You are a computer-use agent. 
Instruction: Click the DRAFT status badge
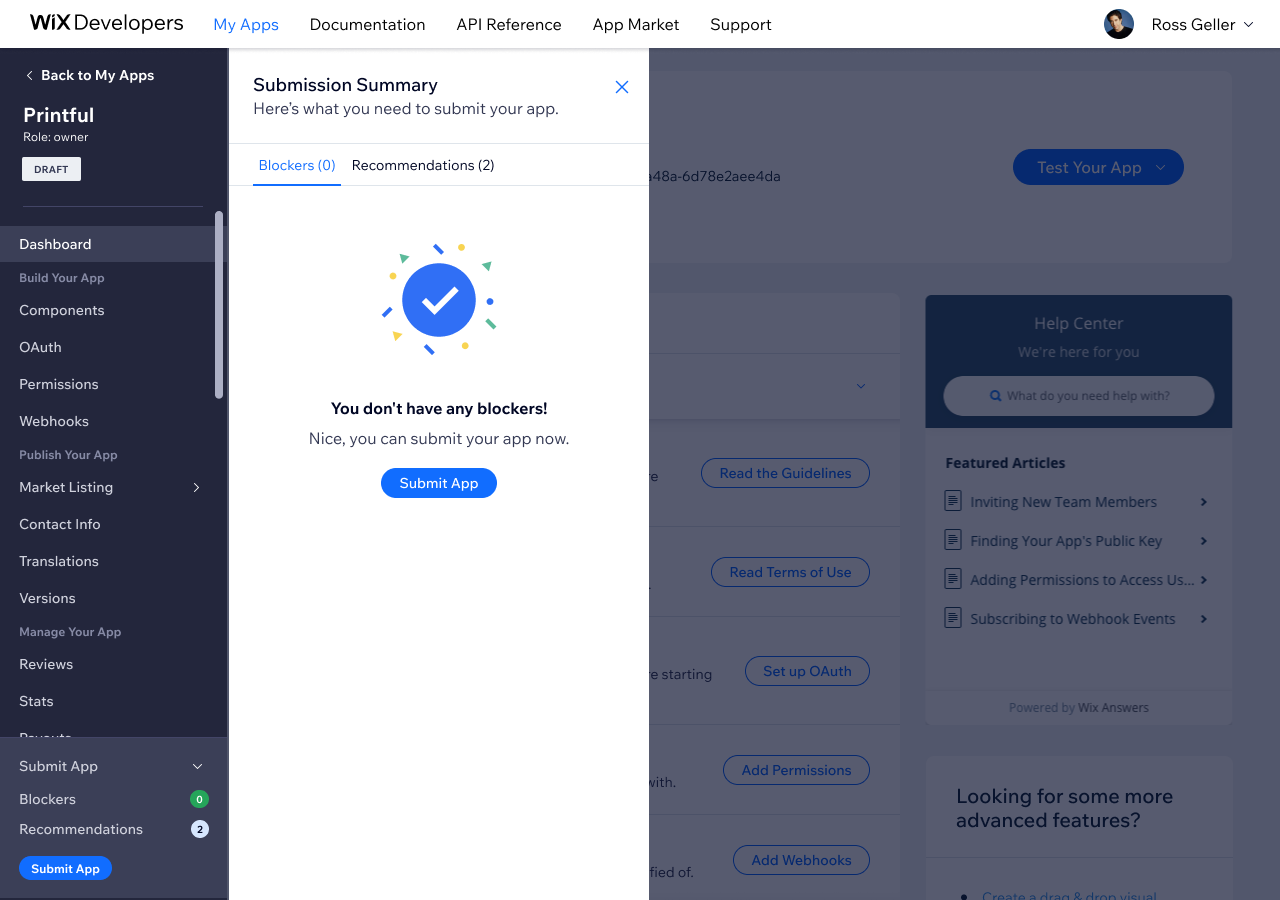coord(51,169)
